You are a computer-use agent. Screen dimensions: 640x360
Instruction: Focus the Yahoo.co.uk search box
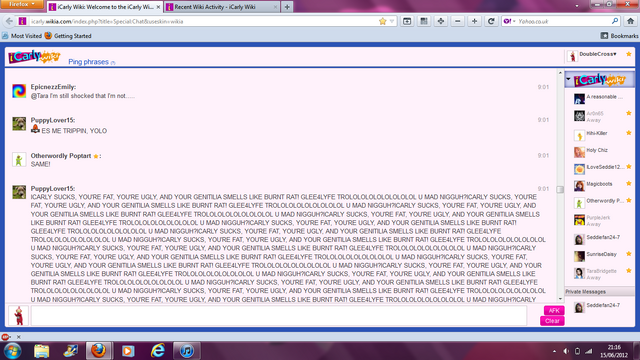563,21
